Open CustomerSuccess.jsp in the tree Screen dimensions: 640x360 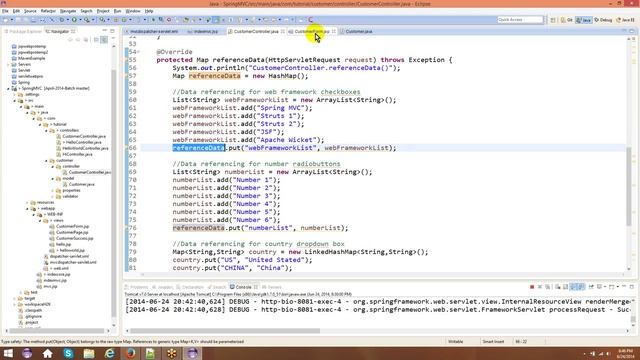point(71,238)
